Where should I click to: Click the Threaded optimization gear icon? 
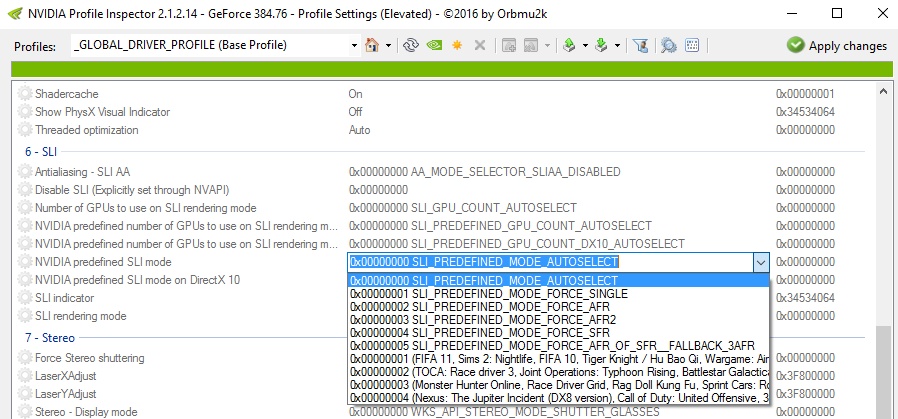(25, 130)
